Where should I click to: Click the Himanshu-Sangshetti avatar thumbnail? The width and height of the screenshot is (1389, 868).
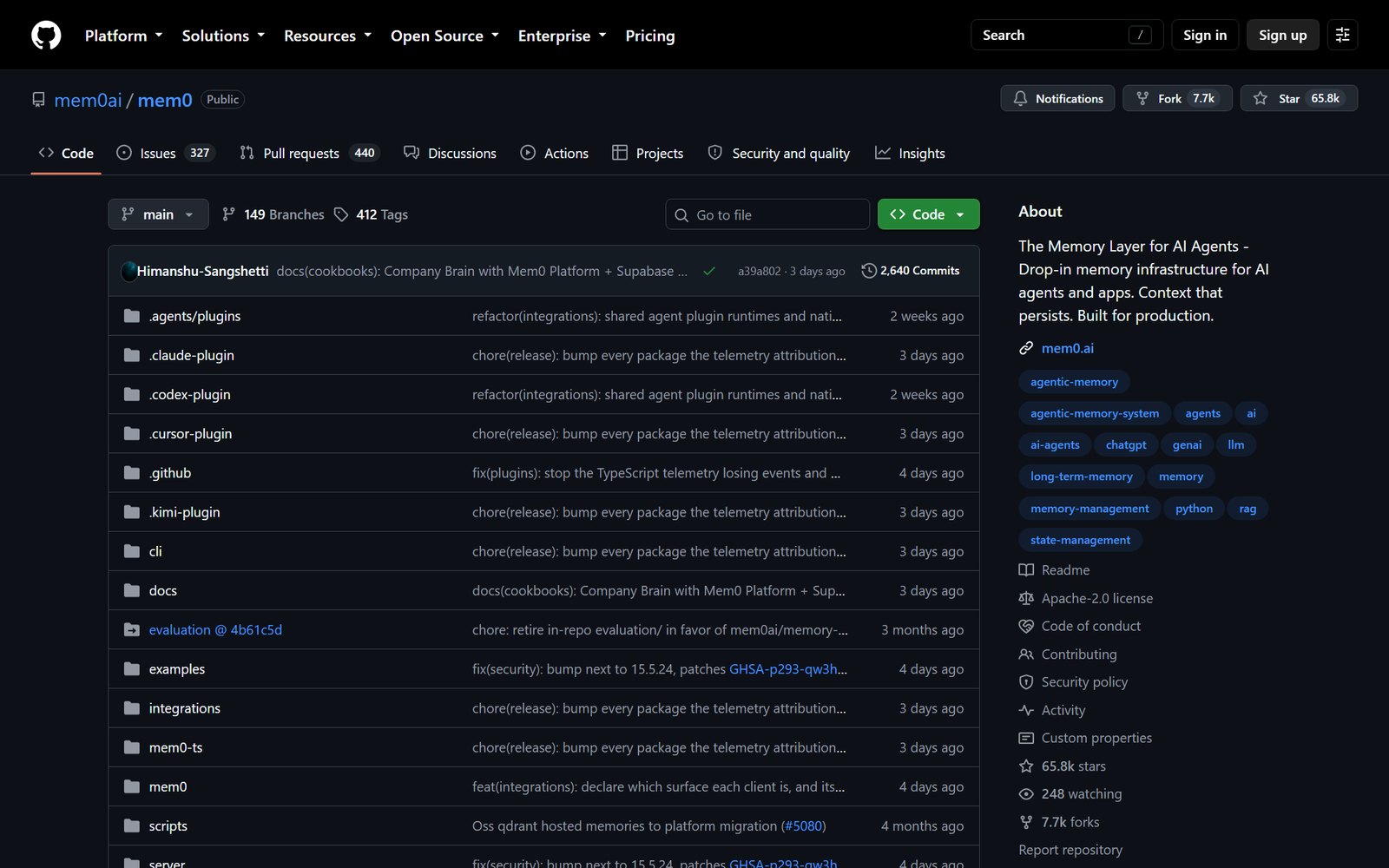pos(128,271)
